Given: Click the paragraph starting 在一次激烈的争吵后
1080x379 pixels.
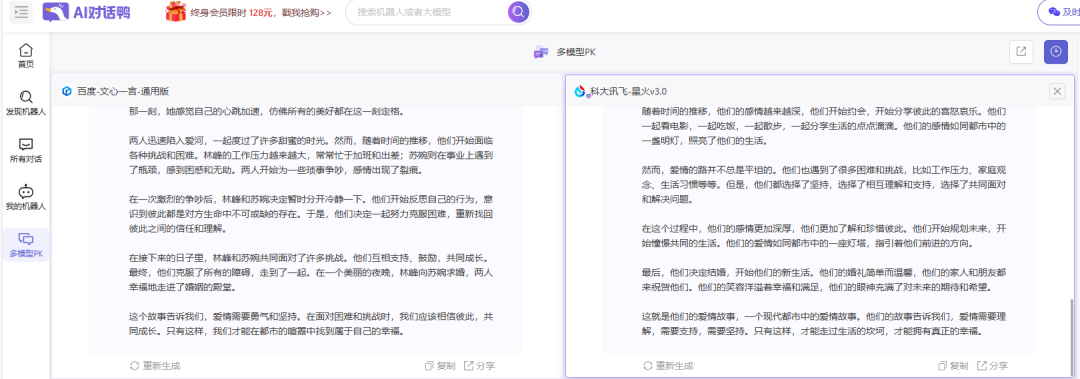Looking at the screenshot, I should pyautogui.click(x=311, y=213).
